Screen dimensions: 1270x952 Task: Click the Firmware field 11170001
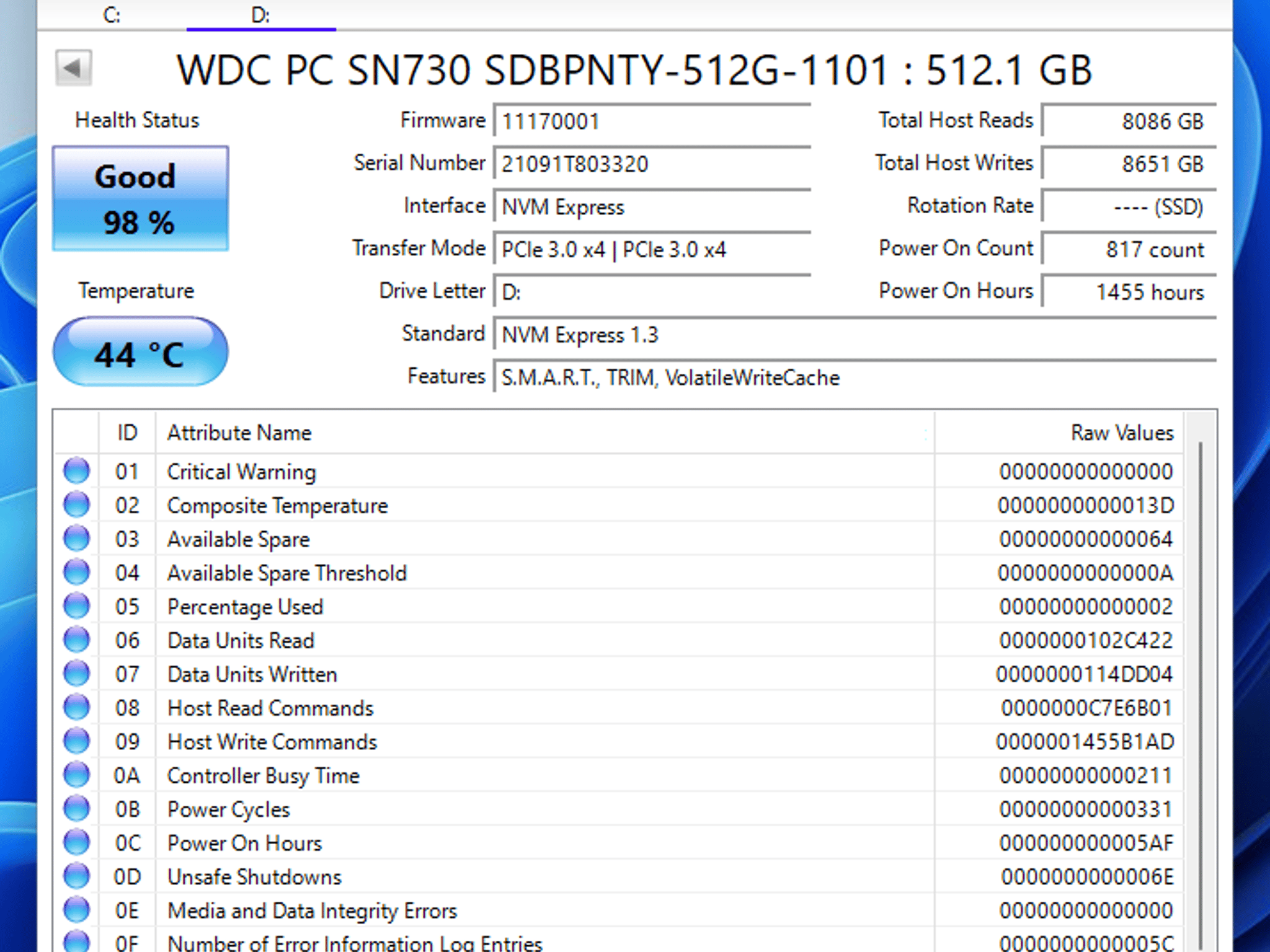coord(652,121)
